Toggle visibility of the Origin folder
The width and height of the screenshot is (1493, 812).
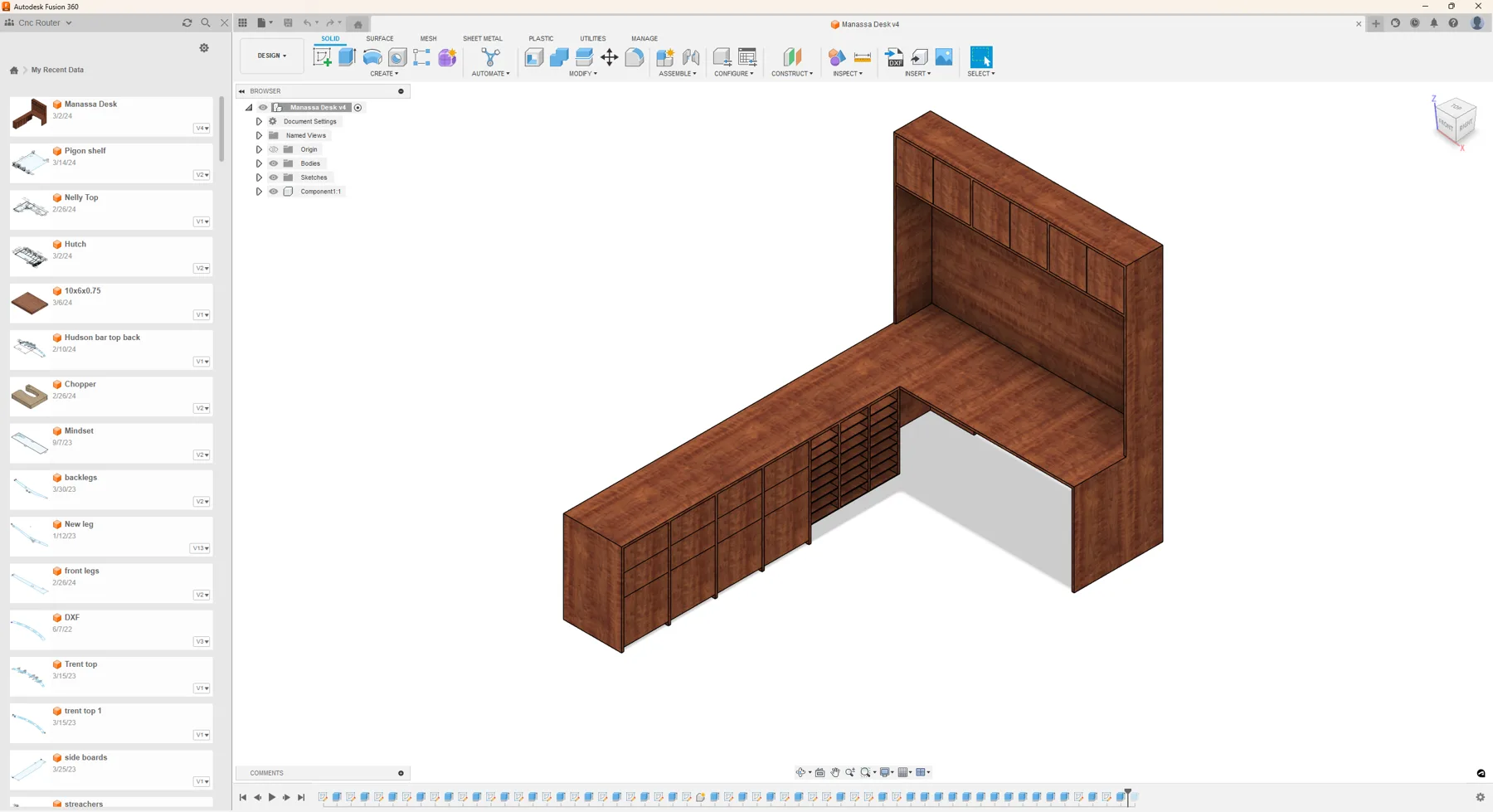[274, 149]
